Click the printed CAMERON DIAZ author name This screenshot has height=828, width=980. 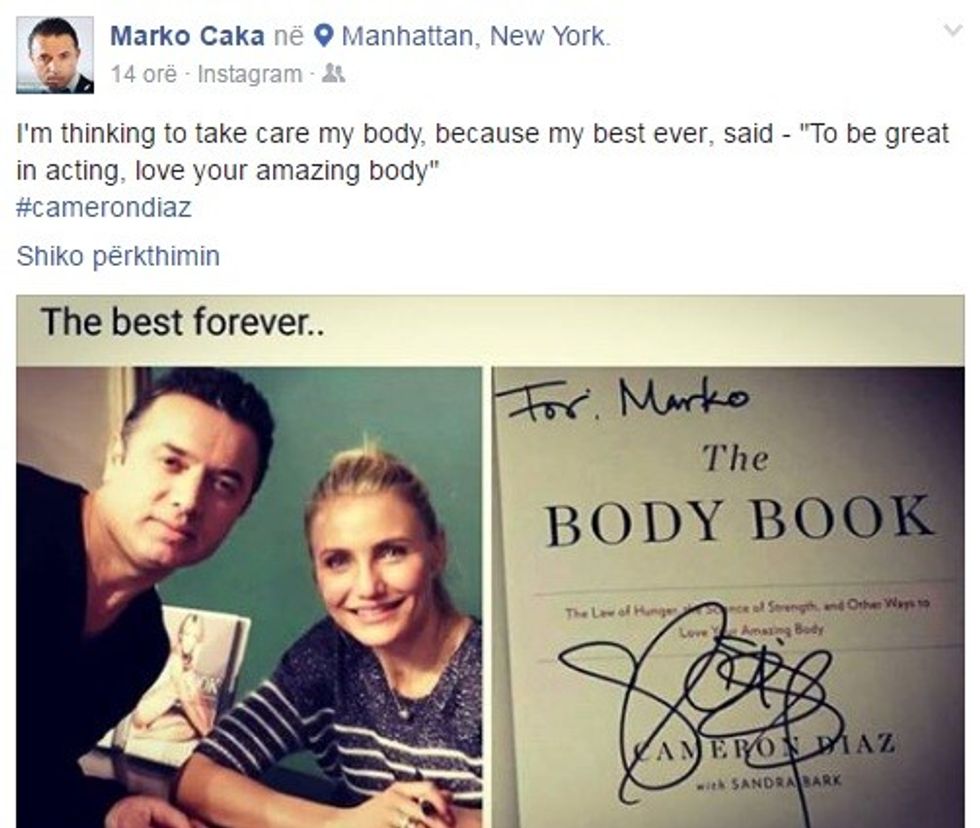coord(764,747)
